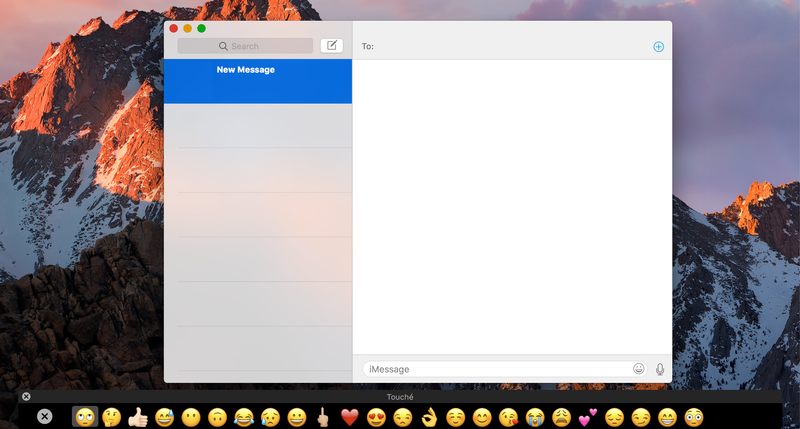Insert the sad face with sweat drop emoji

(270, 417)
